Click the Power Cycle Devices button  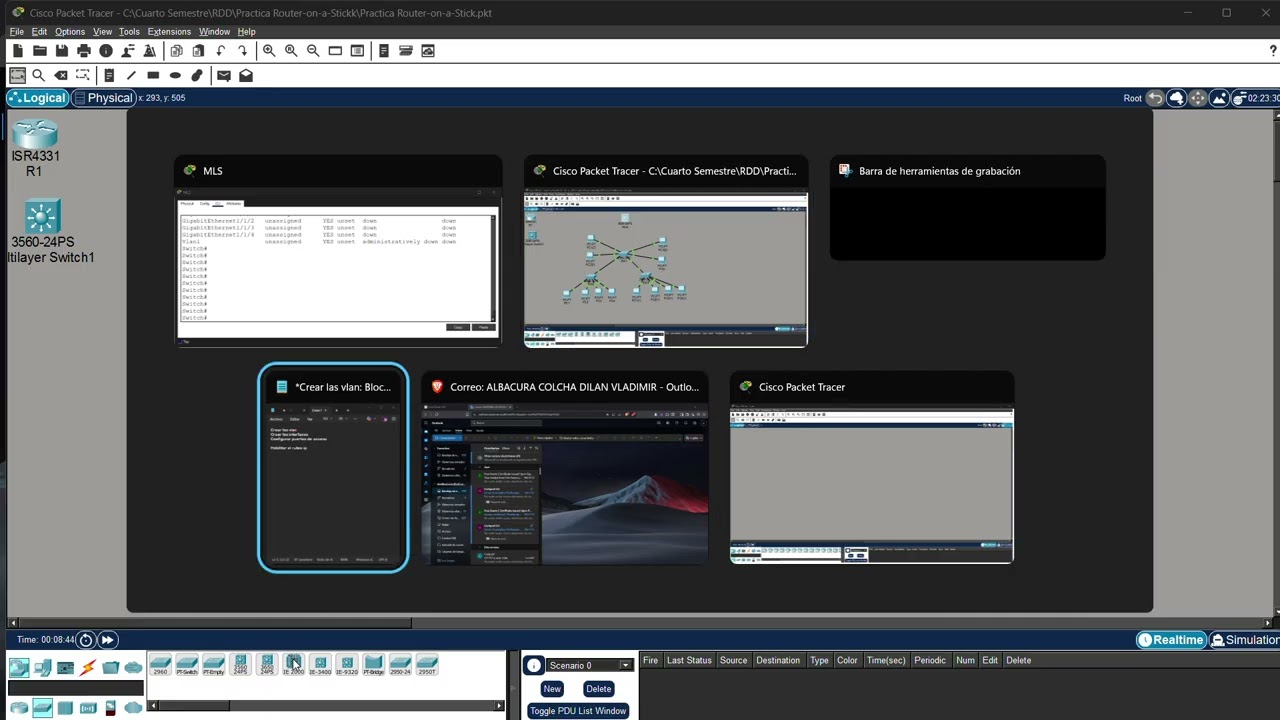point(86,640)
